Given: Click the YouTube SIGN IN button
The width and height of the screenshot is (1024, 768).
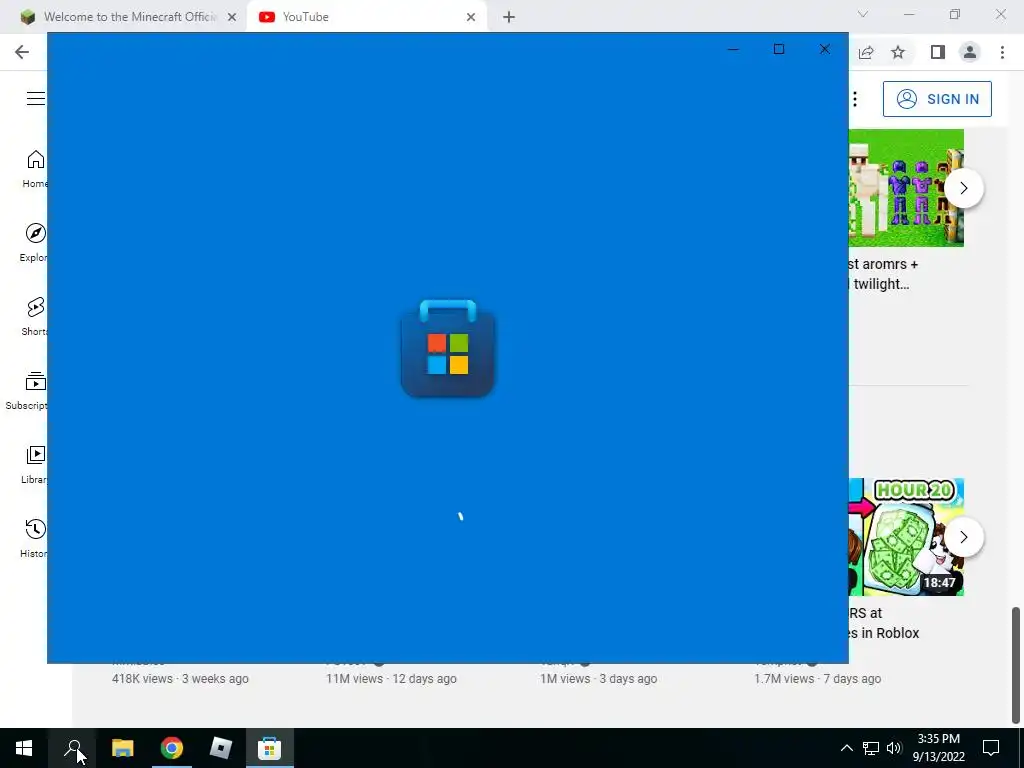Looking at the screenshot, I should [x=937, y=99].
